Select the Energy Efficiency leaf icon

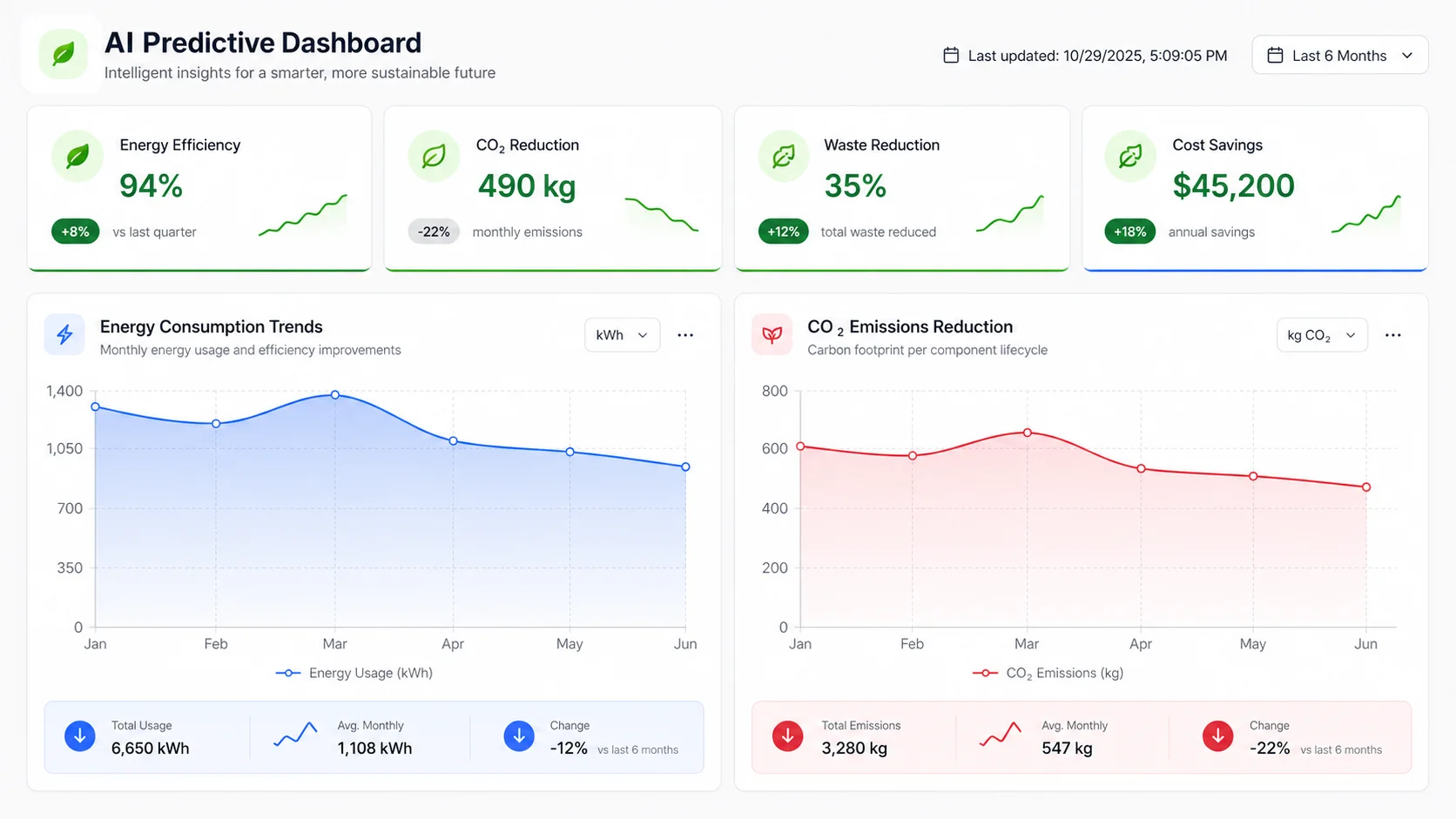coord(77,157)
